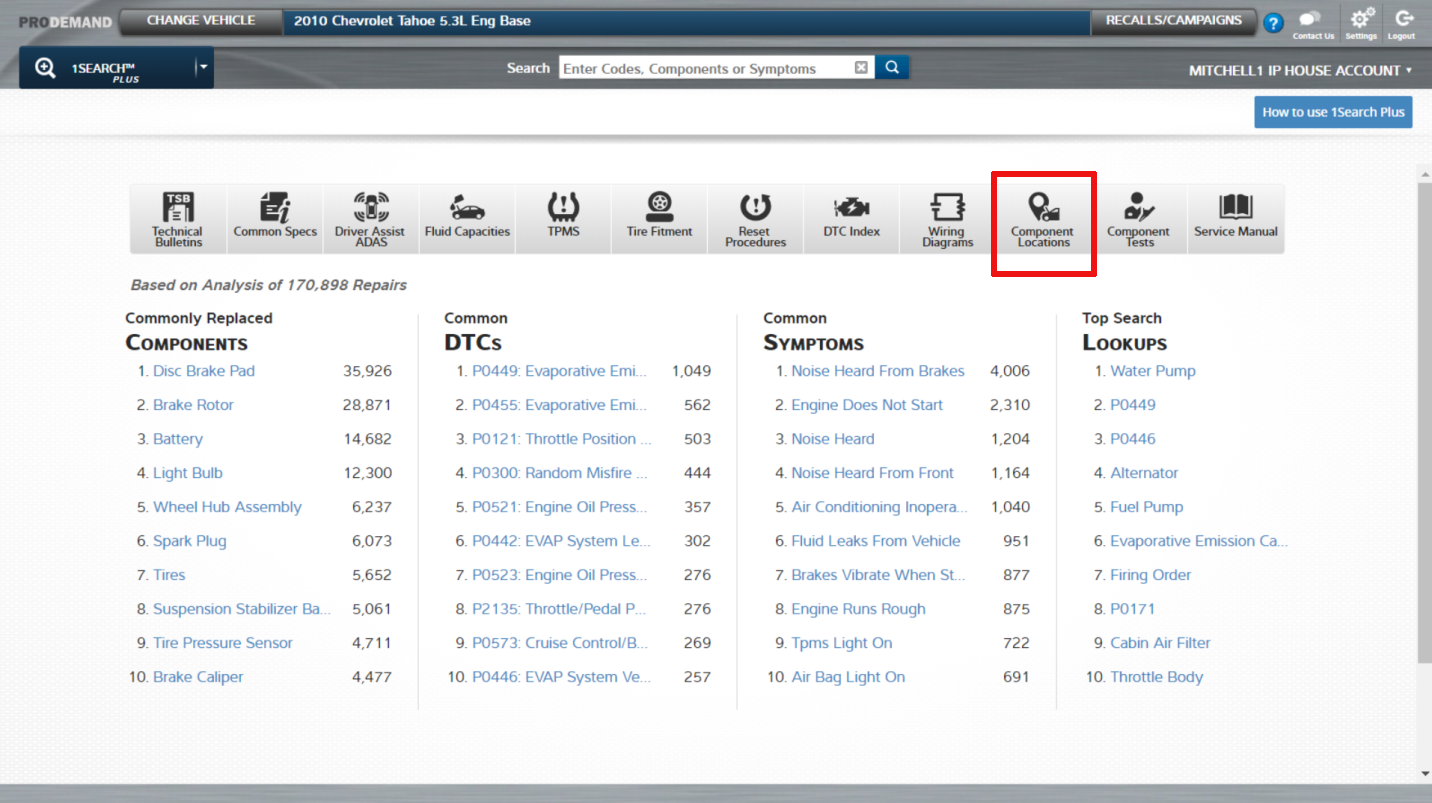Open the Recalls/Campaigns tab
The height and width of the screenshot is (803, 1432).
click(x=1173, y=21)
